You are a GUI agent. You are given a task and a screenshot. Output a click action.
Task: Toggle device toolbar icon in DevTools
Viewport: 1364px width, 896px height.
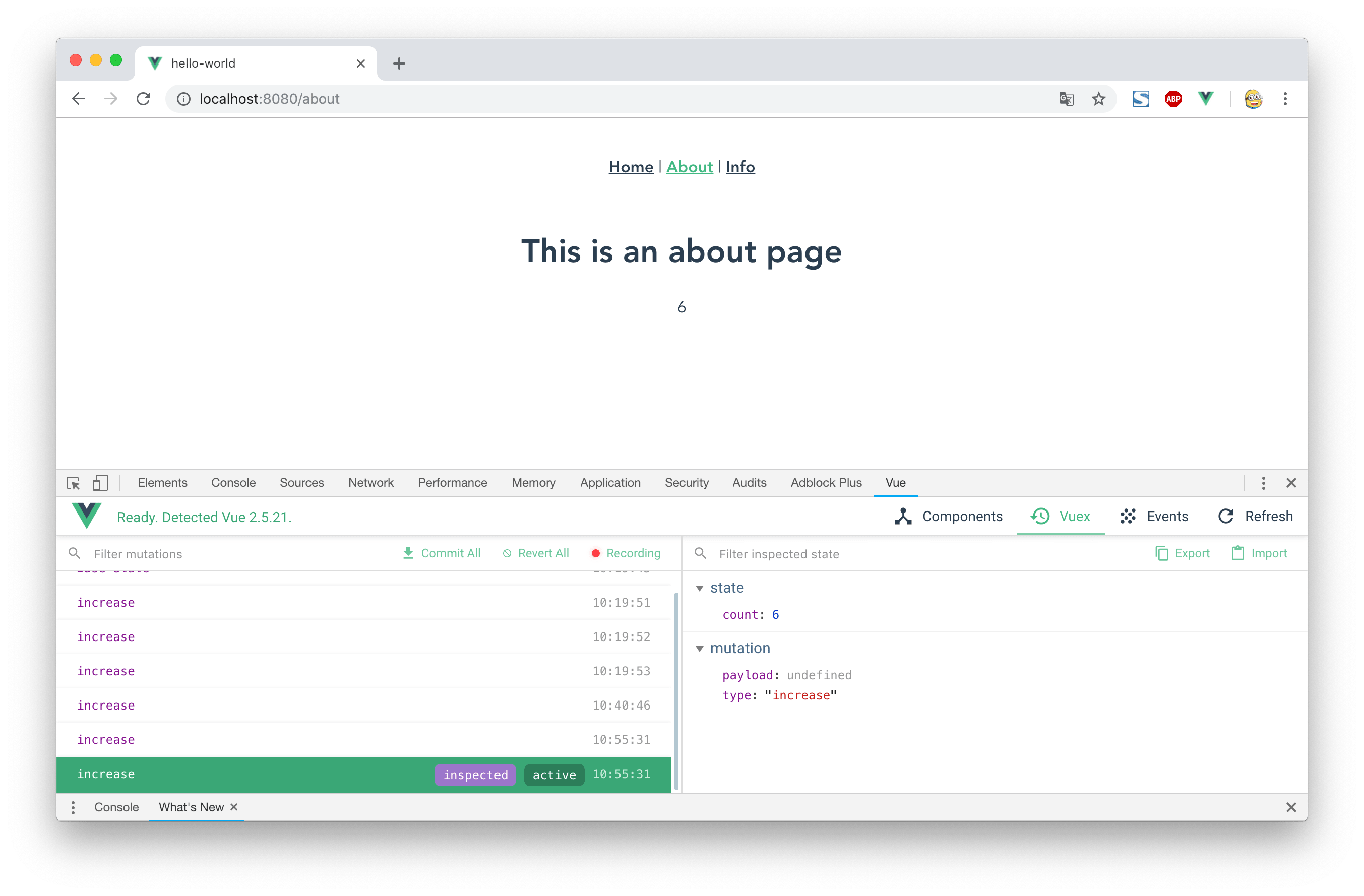[100, 483]
